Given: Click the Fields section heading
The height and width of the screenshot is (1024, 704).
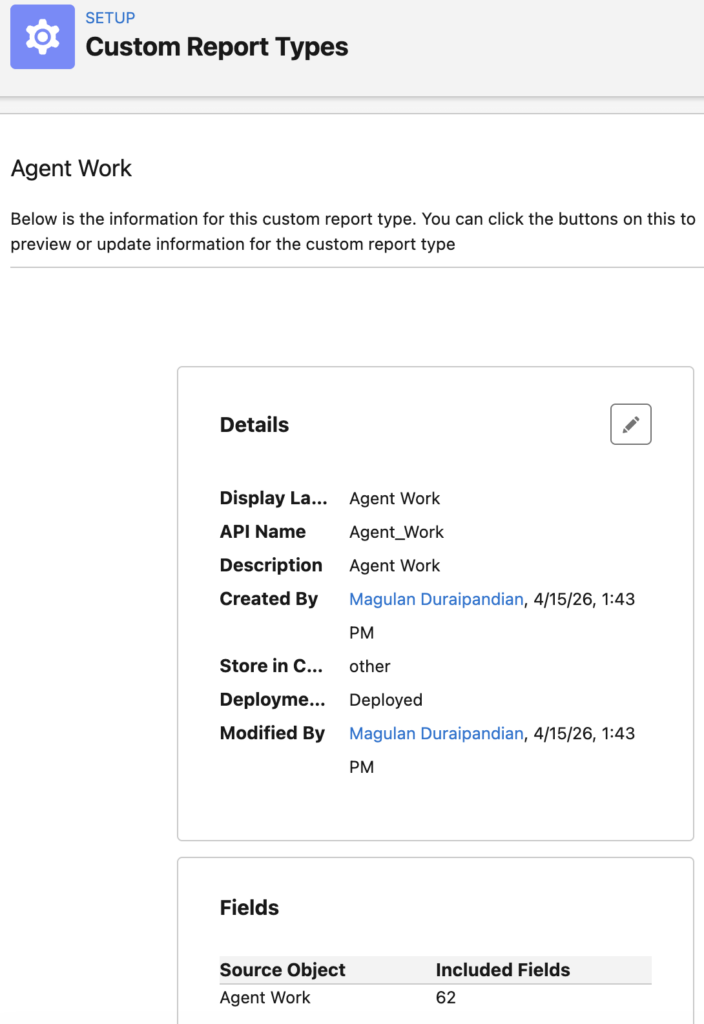Looking at the screenshot, I should pos(249,908).
